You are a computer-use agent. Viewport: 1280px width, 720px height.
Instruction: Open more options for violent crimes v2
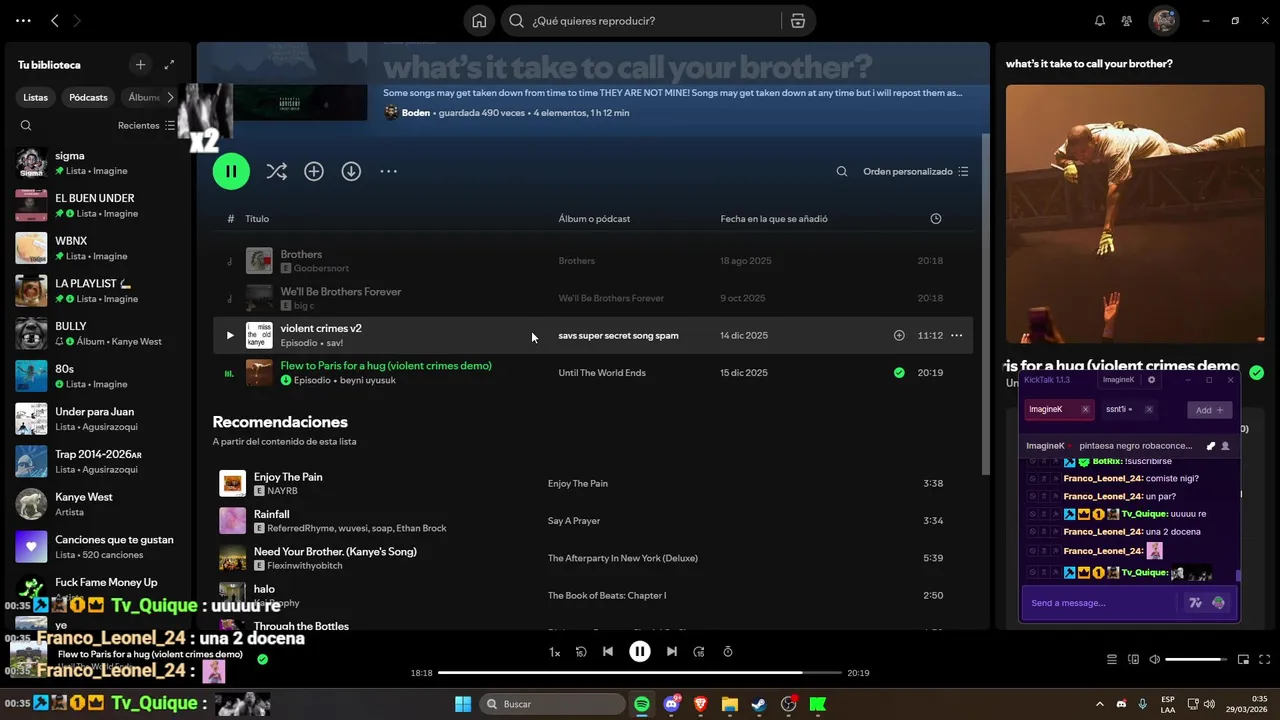tap(957, 336)
